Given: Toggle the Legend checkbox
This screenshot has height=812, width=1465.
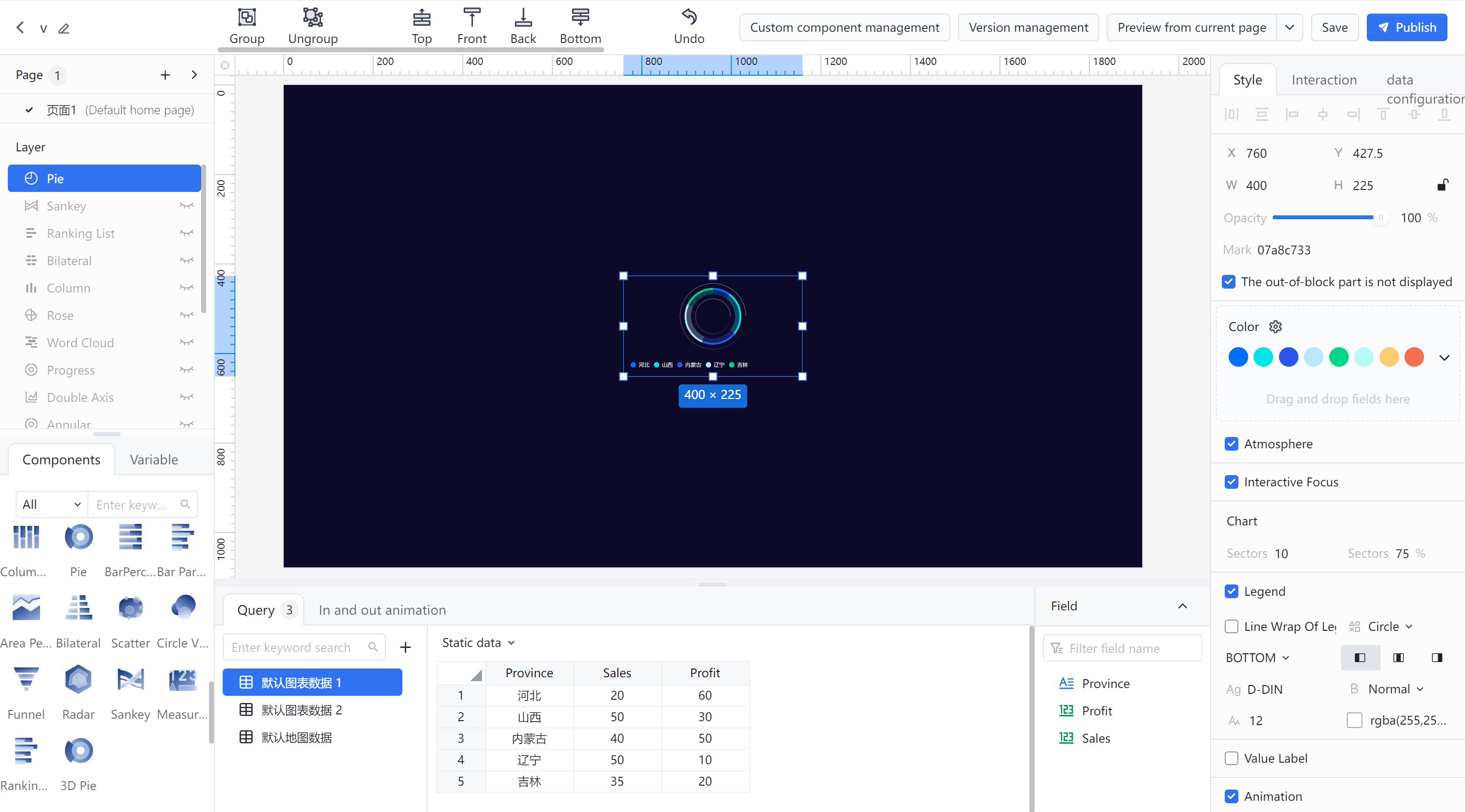Looking at the screenshot, I should click(1231, 591).
